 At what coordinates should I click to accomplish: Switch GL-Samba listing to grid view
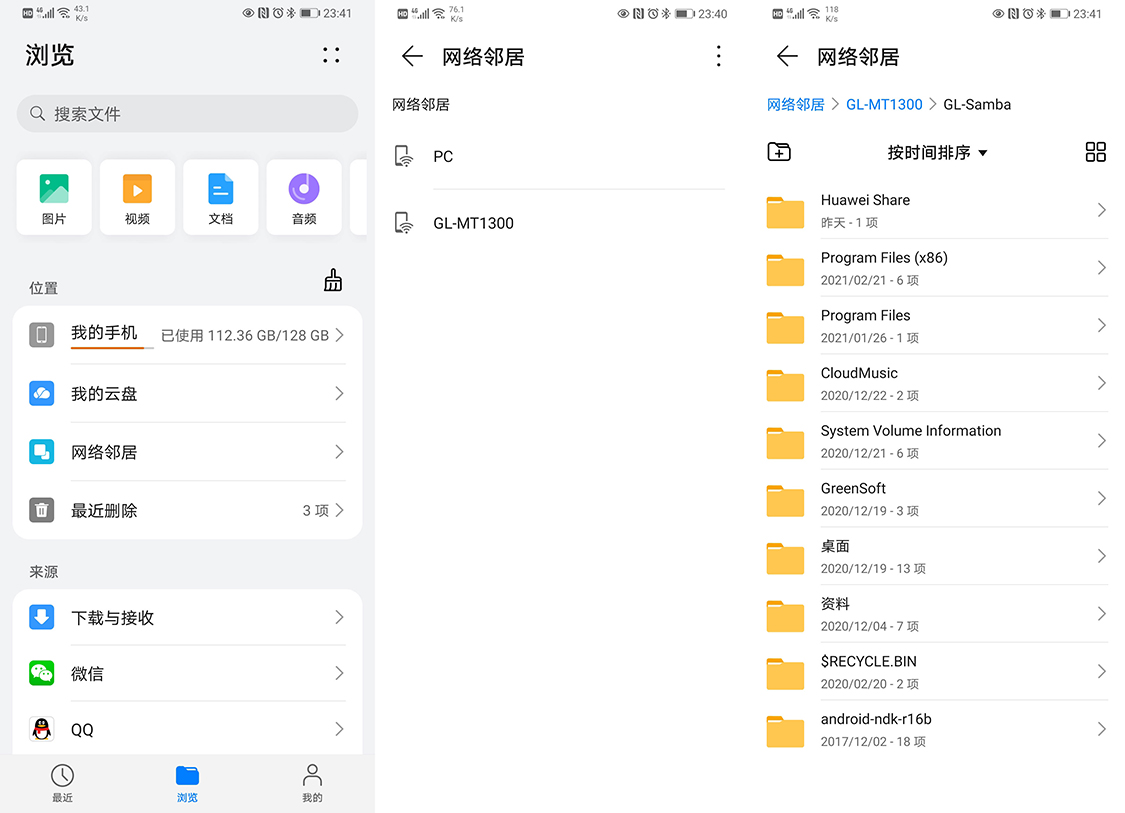1095,152
